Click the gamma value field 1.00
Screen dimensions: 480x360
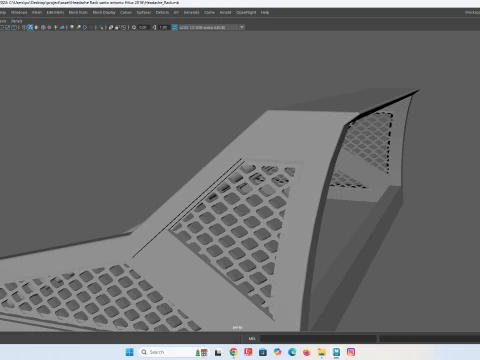pyautogui.click(x=163, y=27)
